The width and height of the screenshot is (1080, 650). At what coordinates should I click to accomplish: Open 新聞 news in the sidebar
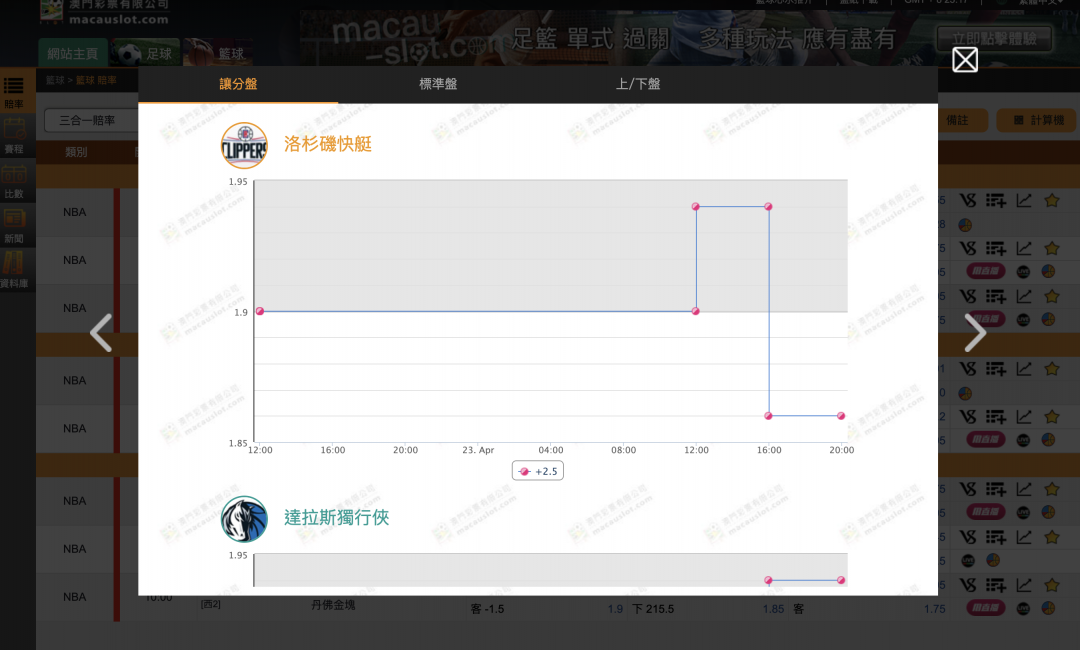(x=14, y=227)
